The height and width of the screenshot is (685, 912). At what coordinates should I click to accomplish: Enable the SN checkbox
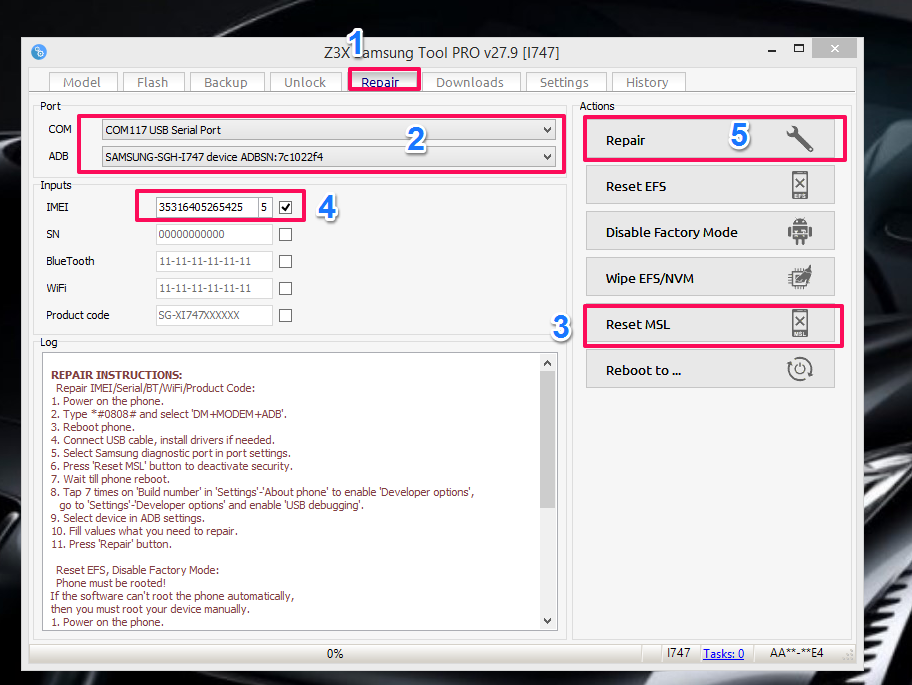pos(286,234)
